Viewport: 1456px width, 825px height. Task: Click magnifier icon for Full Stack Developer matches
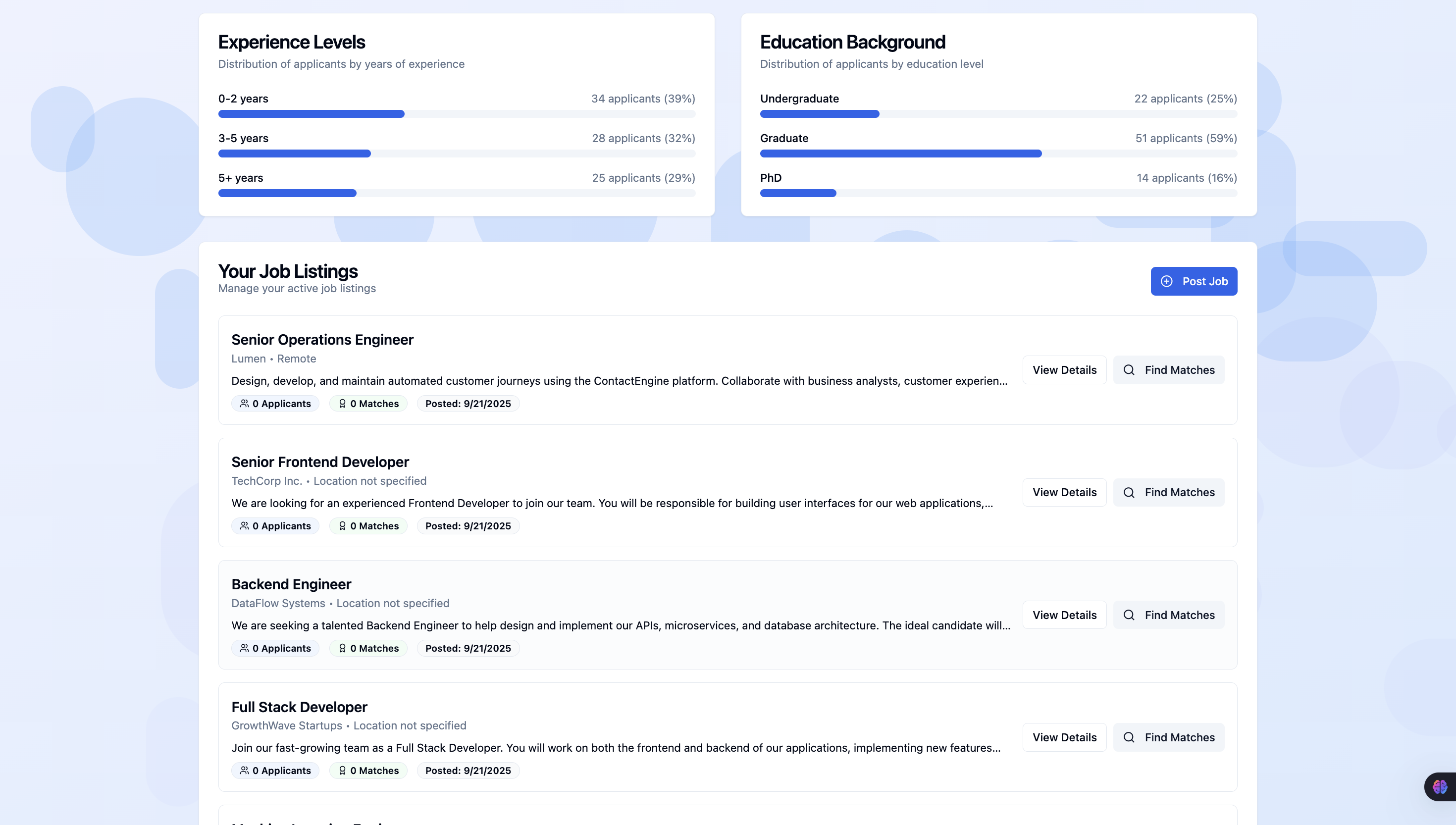1129,737
